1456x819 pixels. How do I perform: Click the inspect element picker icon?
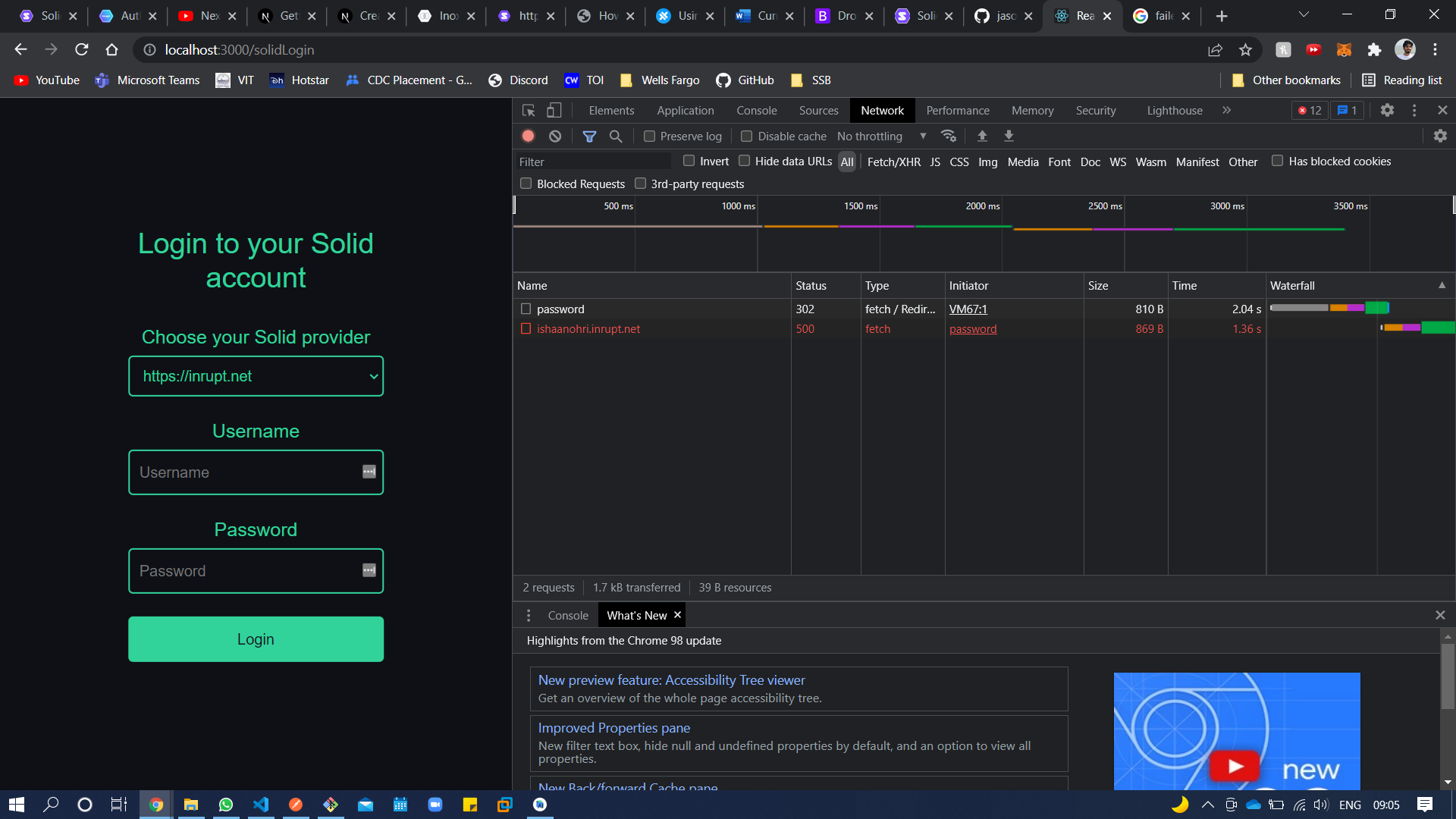(x=529, y=111)
